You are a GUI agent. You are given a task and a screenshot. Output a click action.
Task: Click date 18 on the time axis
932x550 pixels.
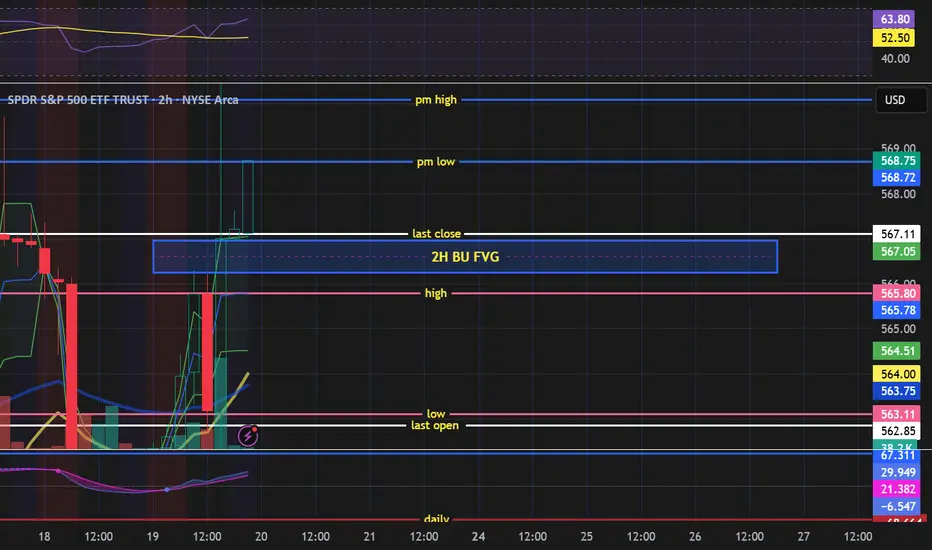[44, 536]
